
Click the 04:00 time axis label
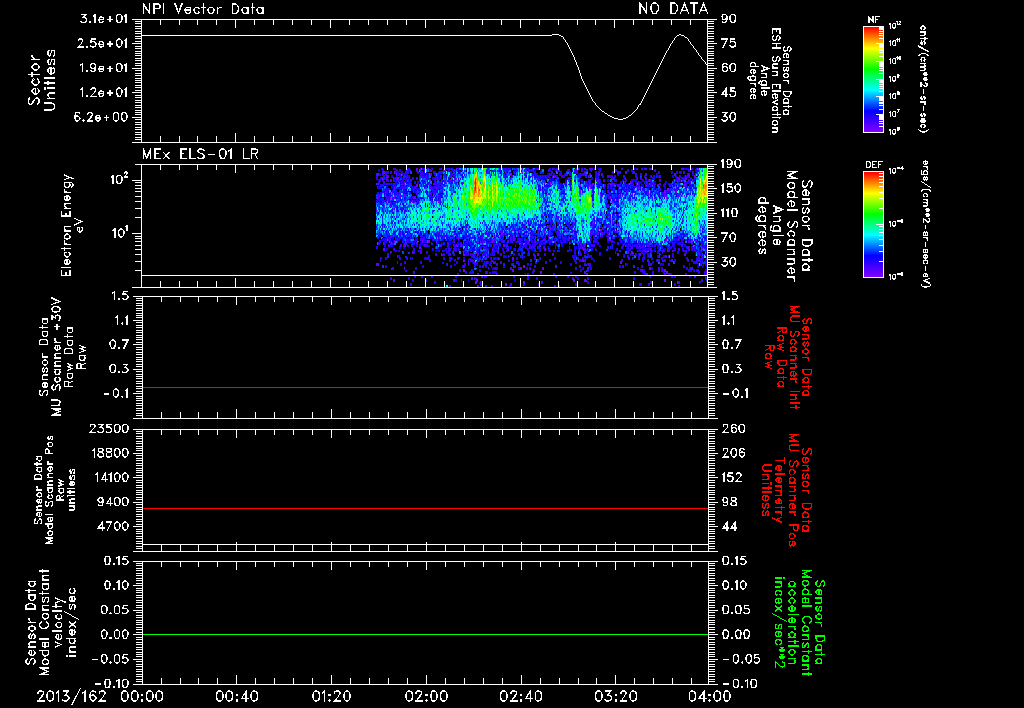710,696
